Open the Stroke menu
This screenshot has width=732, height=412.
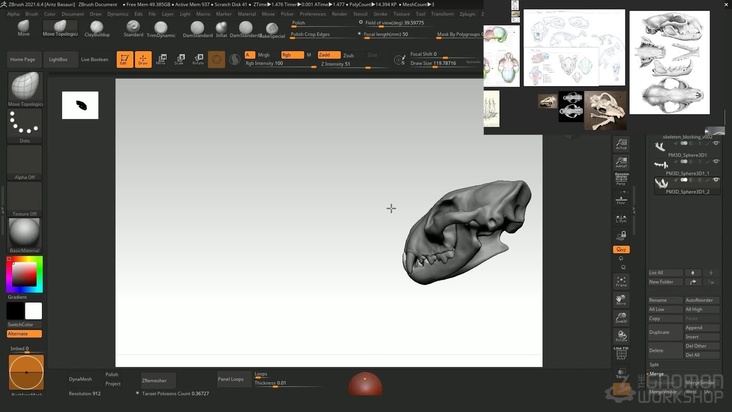click(380, 14)
